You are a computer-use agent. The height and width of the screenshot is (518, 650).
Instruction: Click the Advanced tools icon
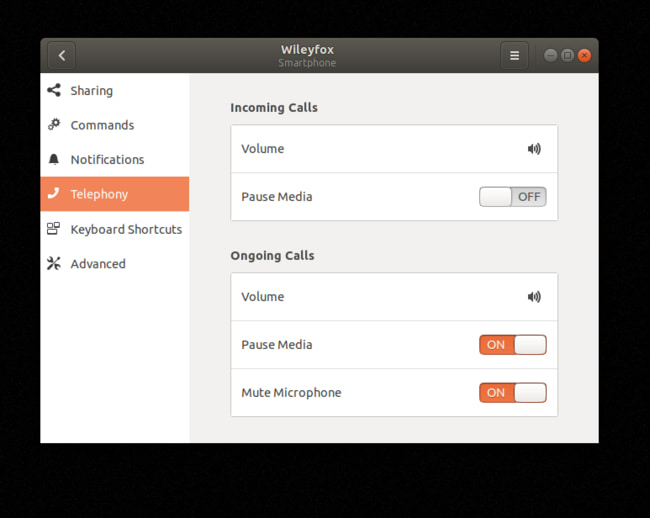(54, 264)
